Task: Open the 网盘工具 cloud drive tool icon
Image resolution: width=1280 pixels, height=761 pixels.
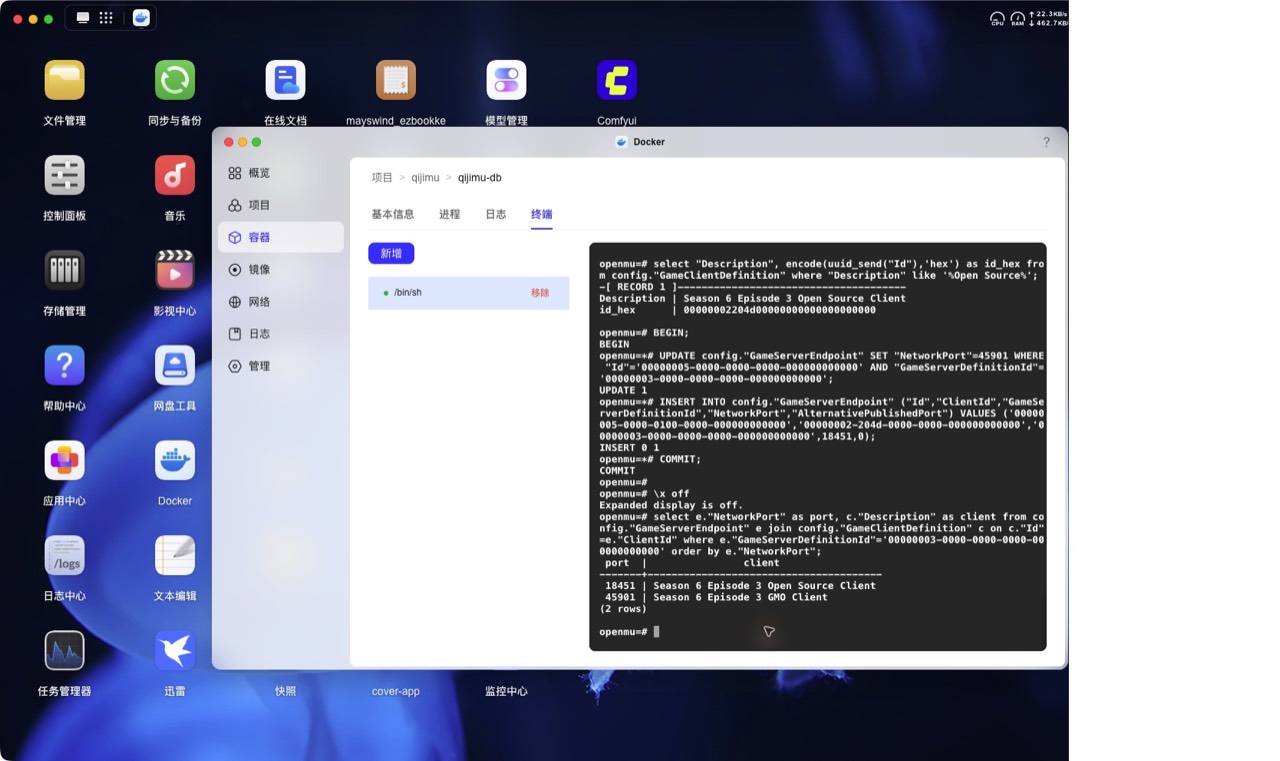Action: pos(175,365)
